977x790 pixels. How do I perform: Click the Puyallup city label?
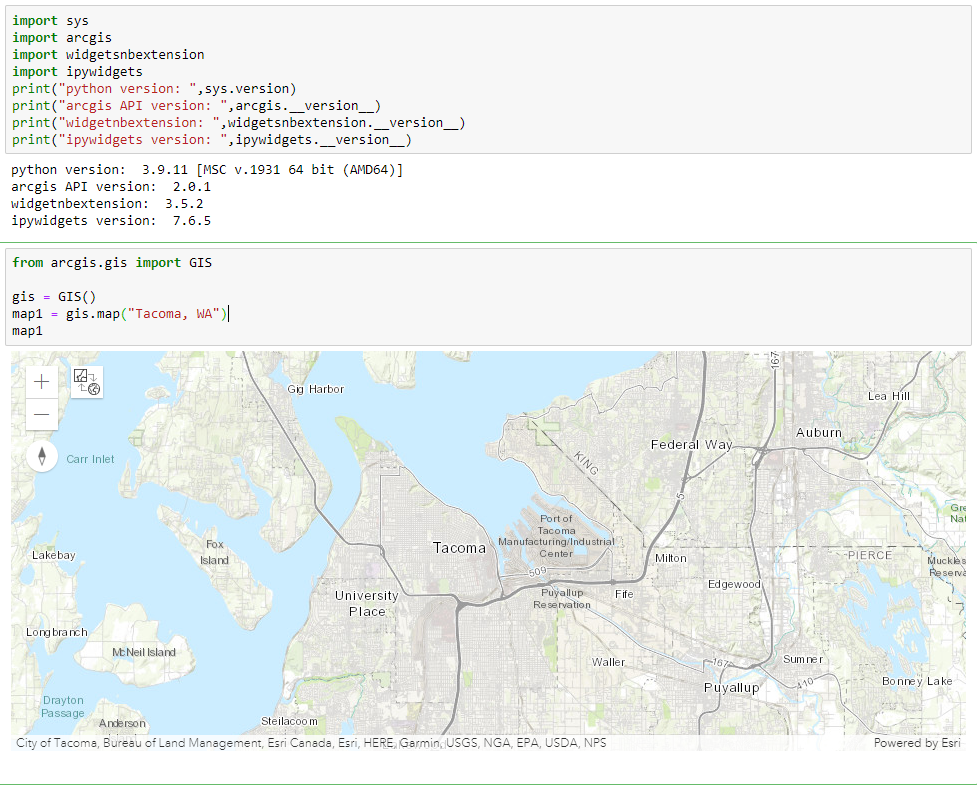click(731, 688)
